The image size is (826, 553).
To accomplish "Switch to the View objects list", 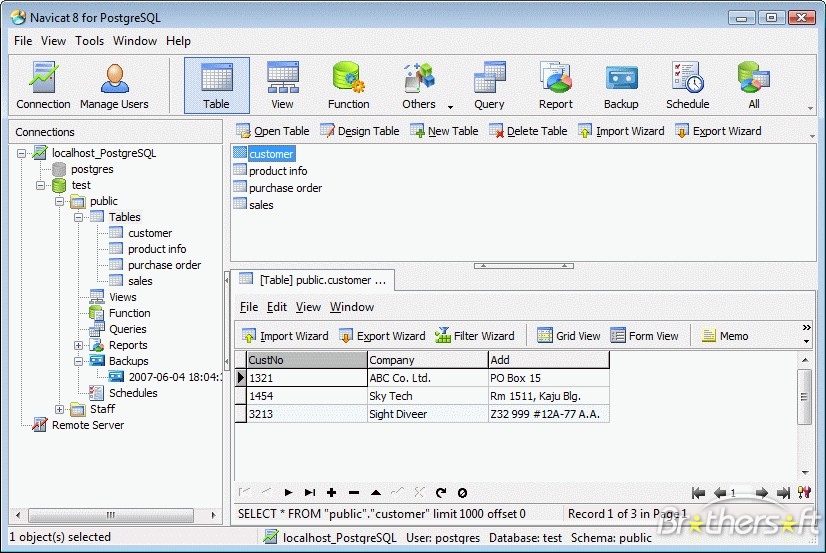I will click(282, 86).
